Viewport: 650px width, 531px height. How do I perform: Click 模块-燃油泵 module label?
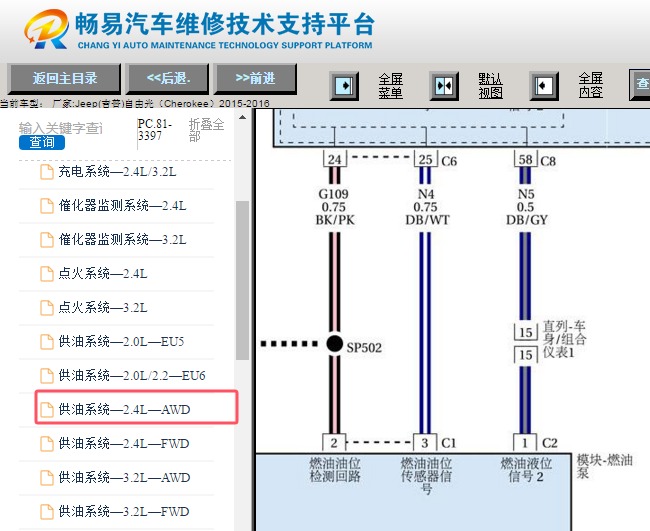click(604, 466)
